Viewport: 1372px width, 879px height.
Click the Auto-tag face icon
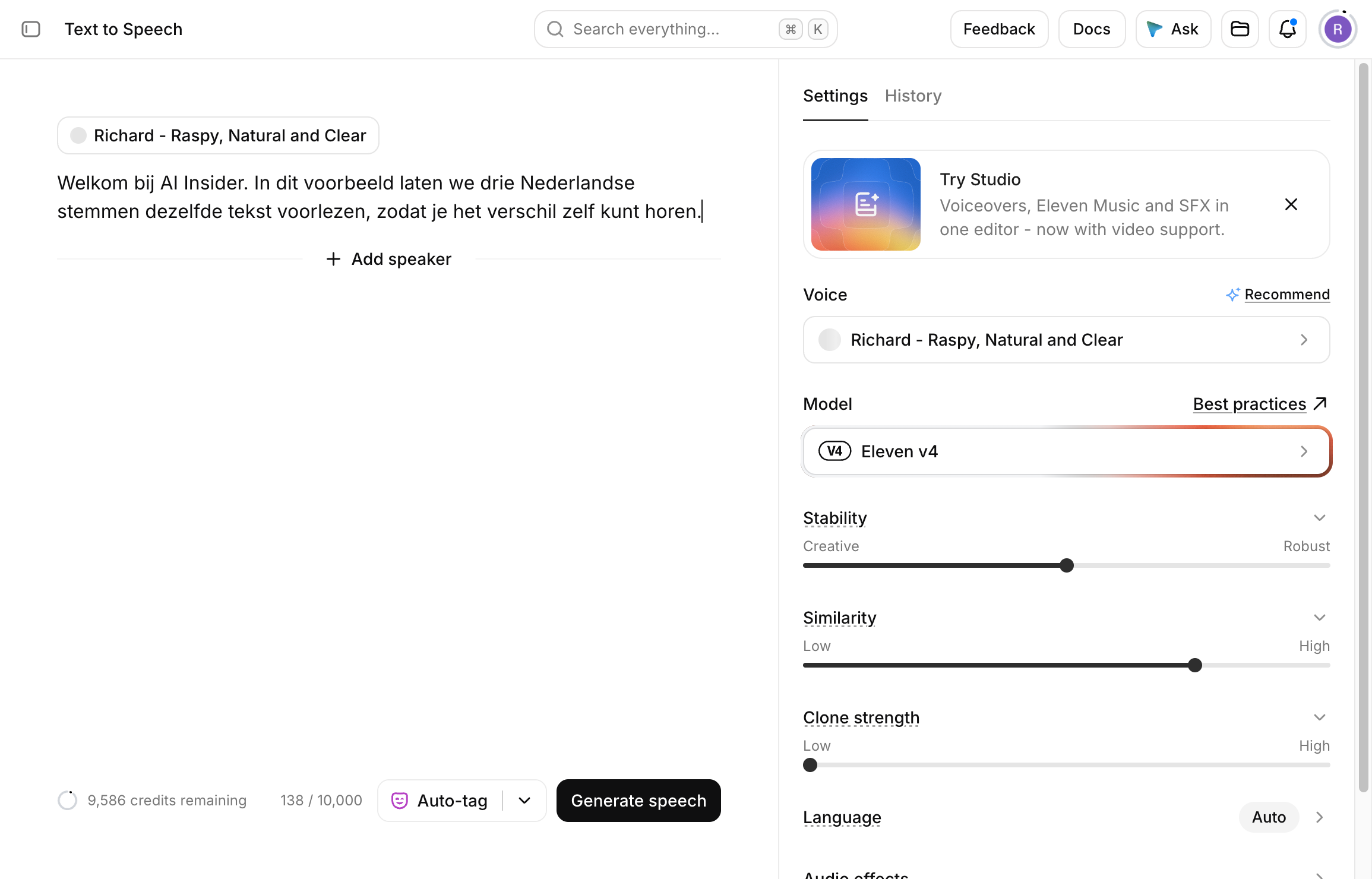tap(399, 801)
